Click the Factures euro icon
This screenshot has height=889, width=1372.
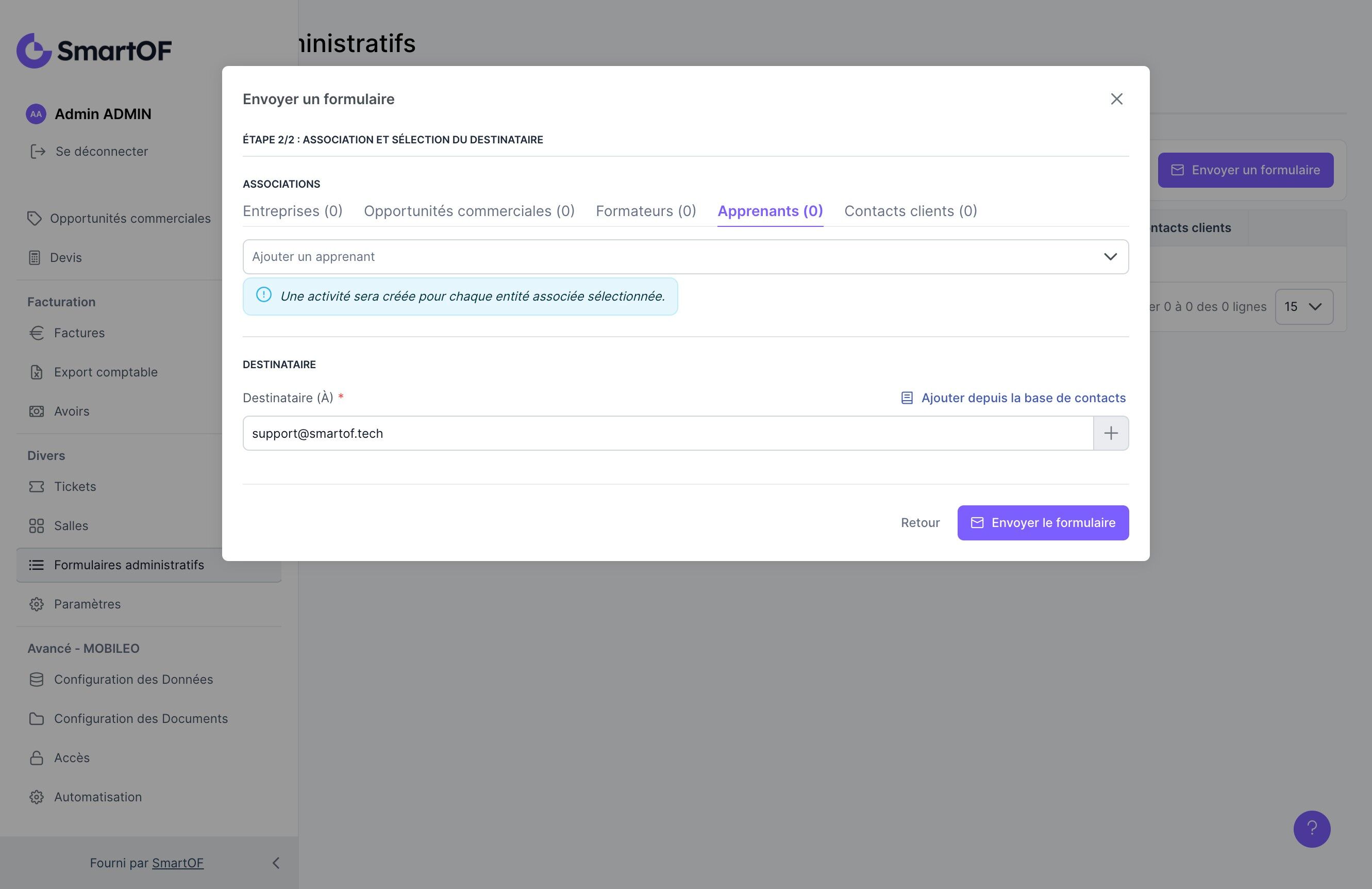tap(36, 333)
